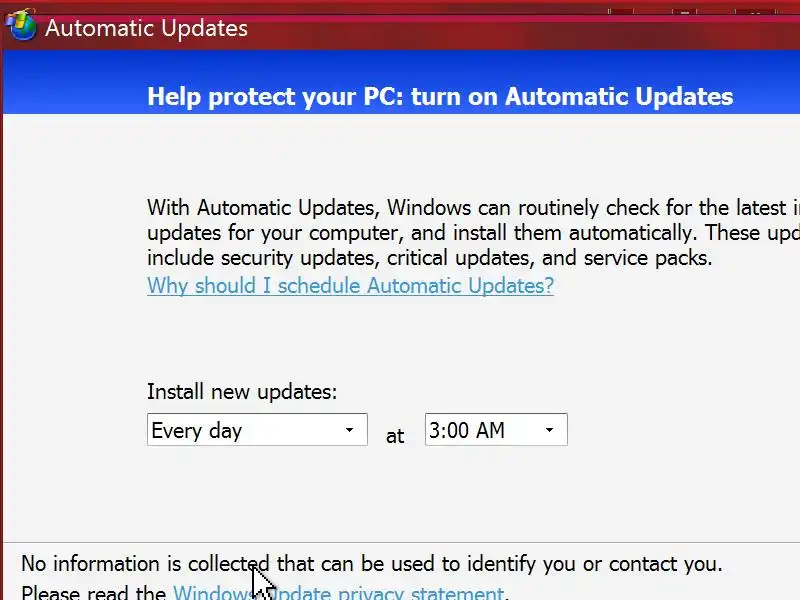Viewport: 800px width, 600px height.
Task: Open "Why should I schedule Automatic Updates?" link
Action: pyautogui.click(x=350, y=286)
